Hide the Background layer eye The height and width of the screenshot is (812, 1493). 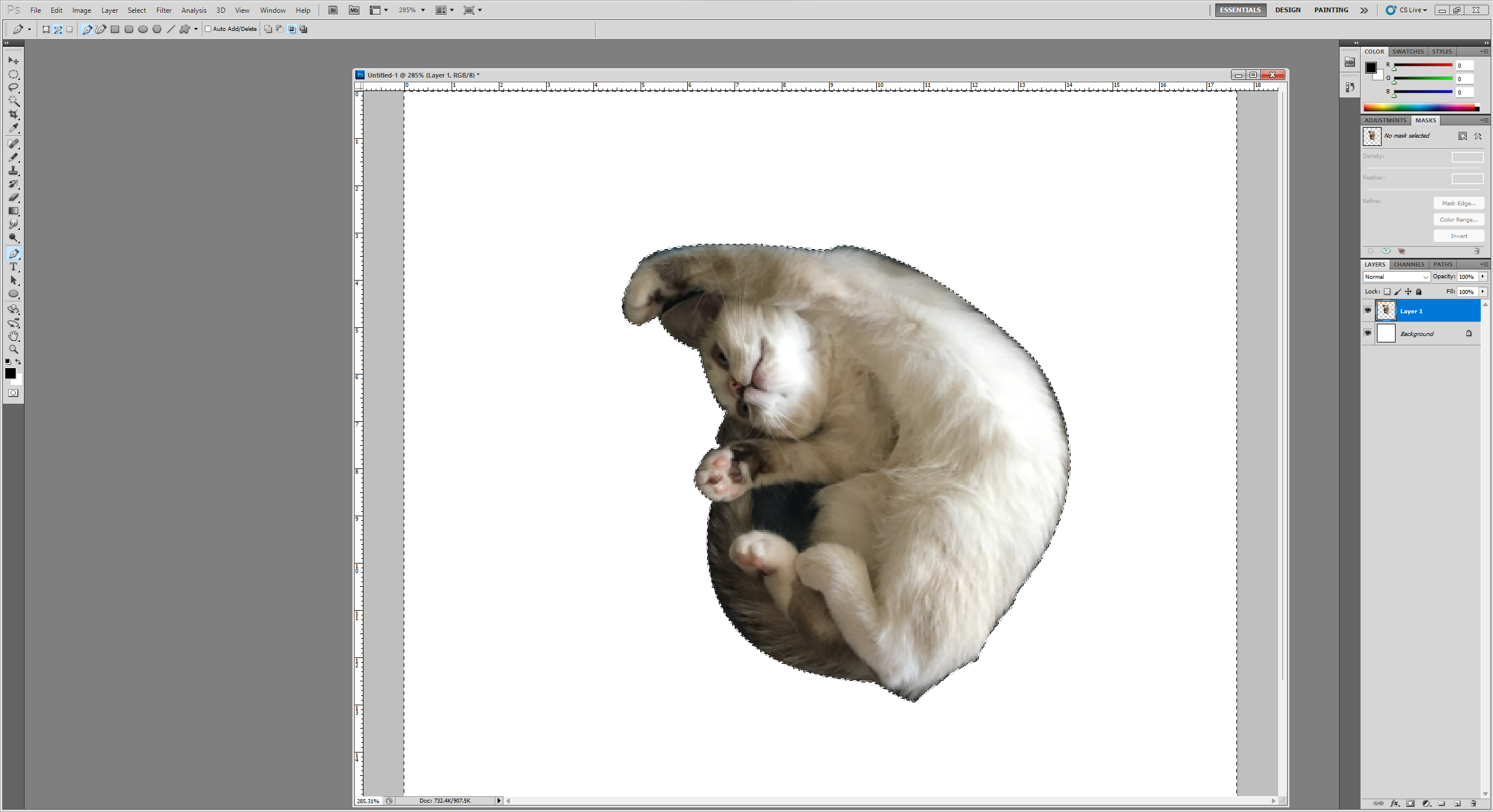pyautogui.click(x=1368, y=333)
